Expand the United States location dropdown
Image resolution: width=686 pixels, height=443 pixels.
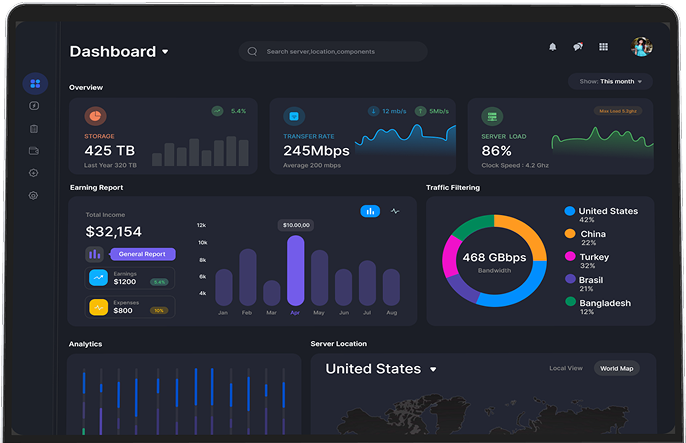pos(433,370)
